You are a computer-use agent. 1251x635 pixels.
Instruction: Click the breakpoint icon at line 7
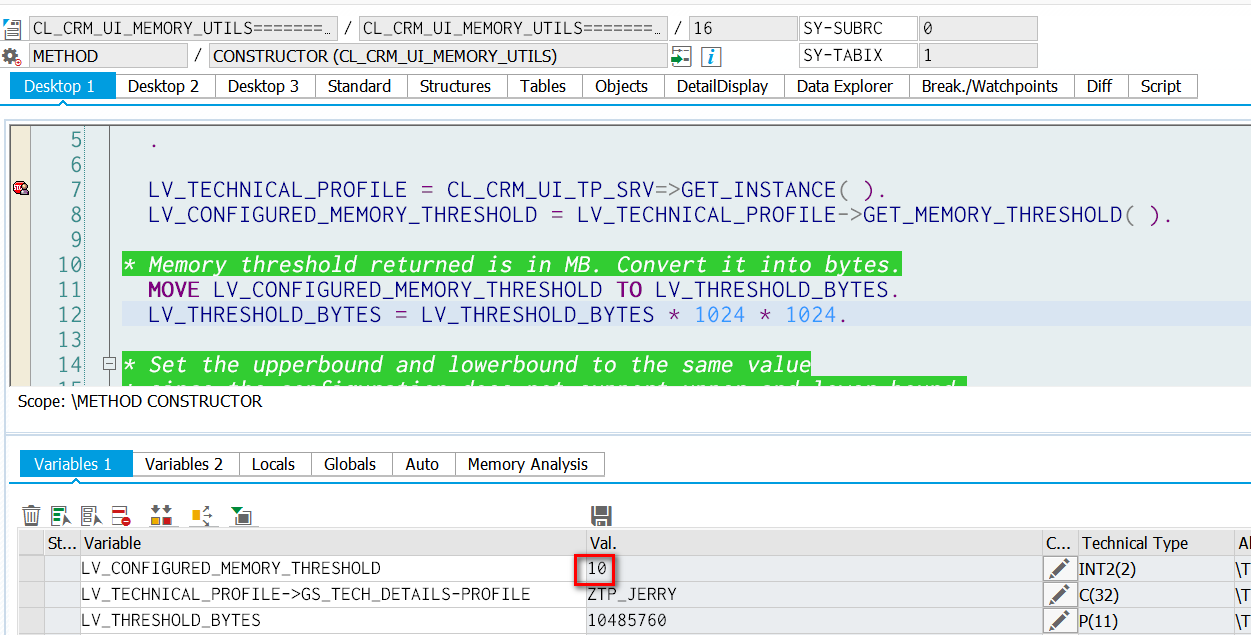[x=20, y=188]
